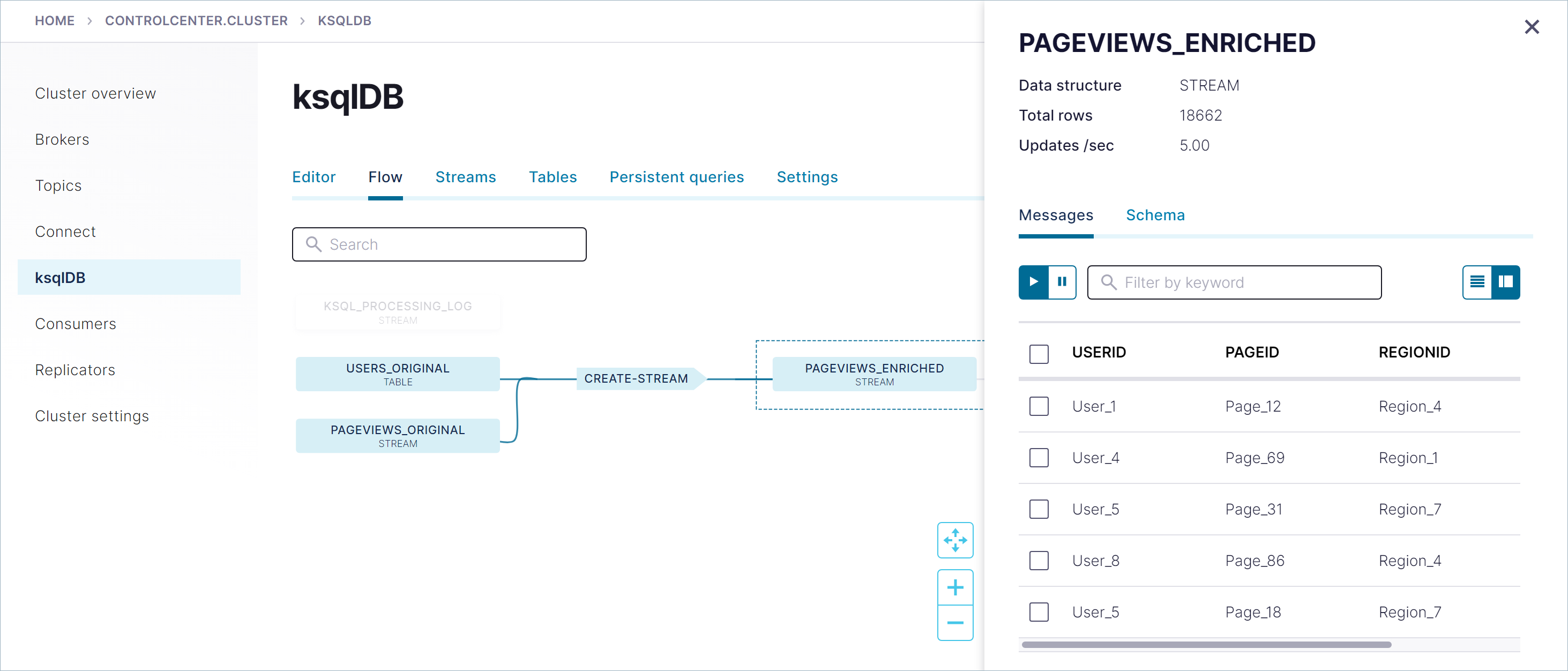Select checkbox for User_8 Page_86 row
Image resolution: width=1568 pixels, height=671 pixels.
tap(1039, 560)
